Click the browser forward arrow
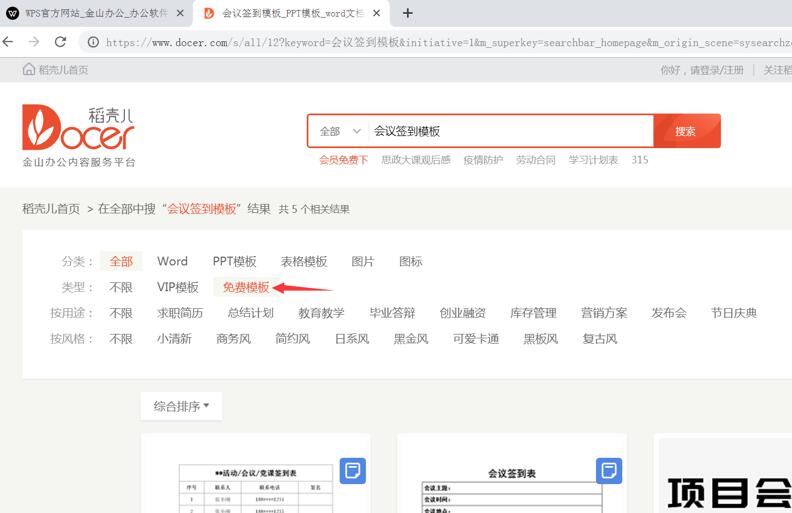792x513 pixels. click(34, 42)
